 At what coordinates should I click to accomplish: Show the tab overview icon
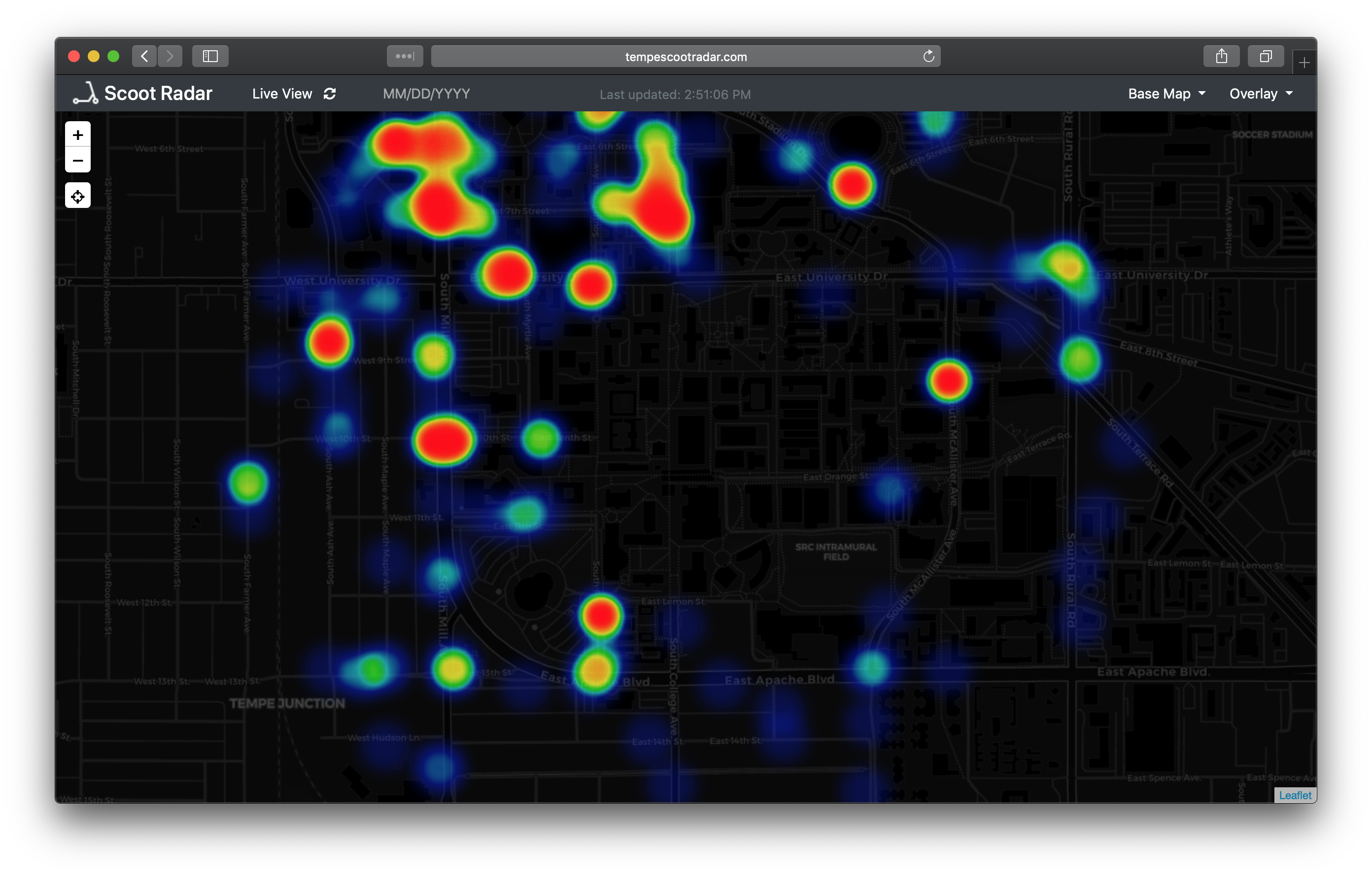pyautogui.click(x=1266, y=56)
